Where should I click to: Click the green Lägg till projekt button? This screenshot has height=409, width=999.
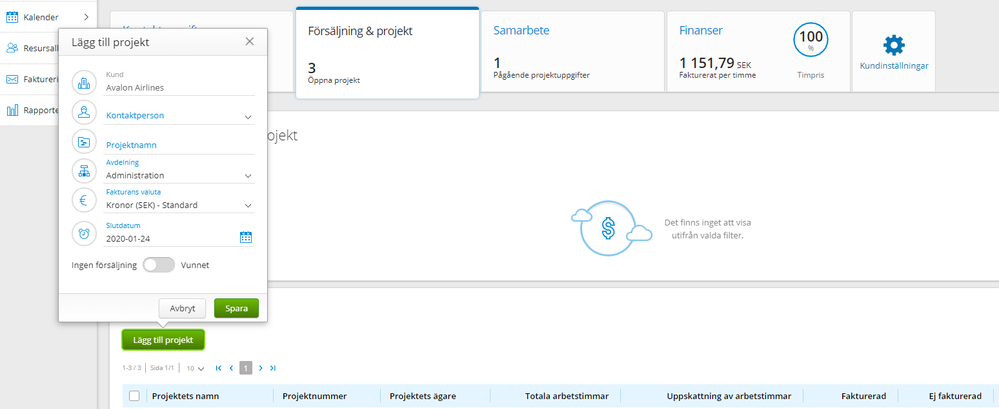tap(163, 340)
